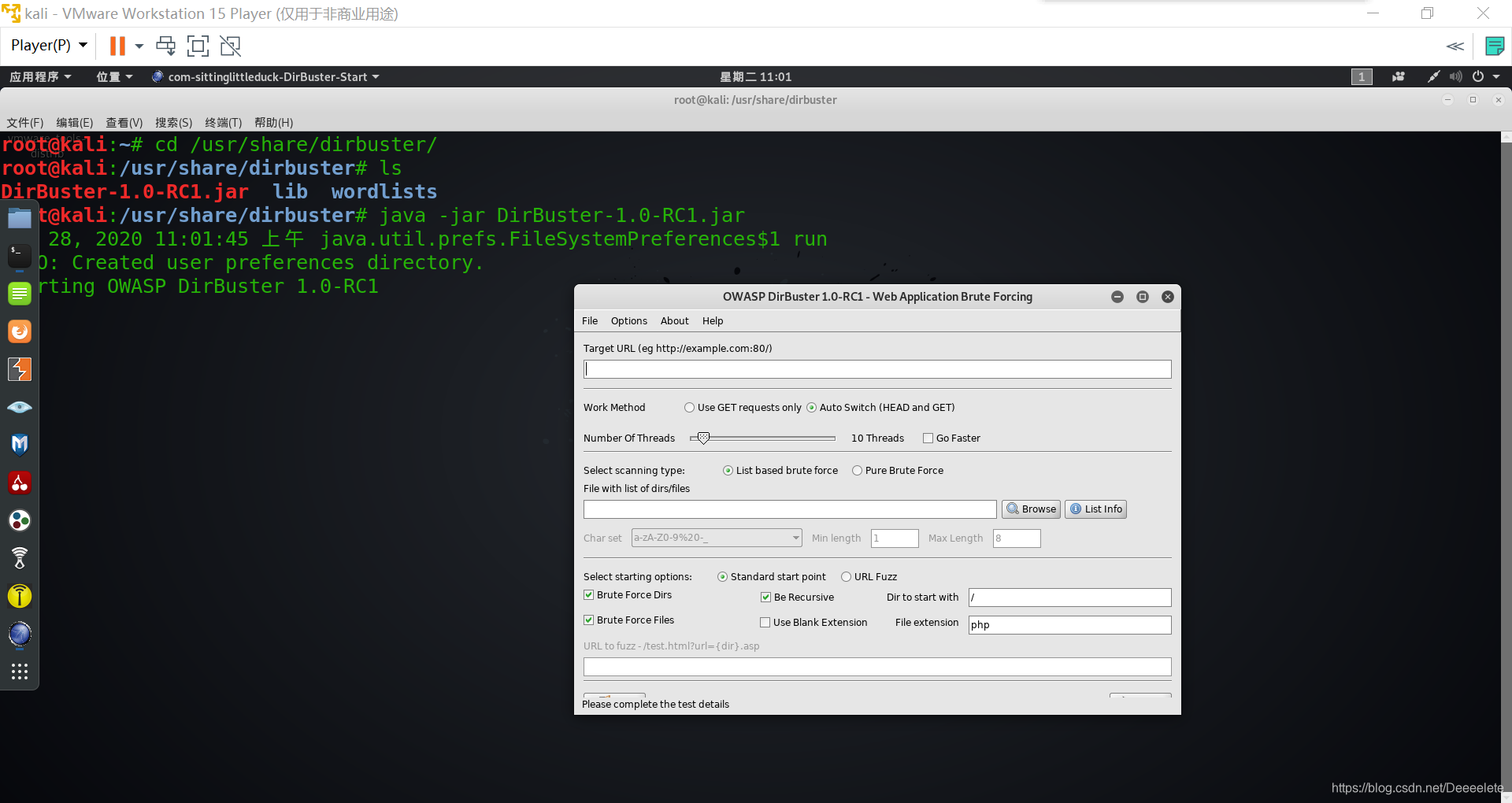This screenshot has height=803, width=1512.
Task: Open the screen recorder icon in Kali panel
Action: [x=1399, y=76]
